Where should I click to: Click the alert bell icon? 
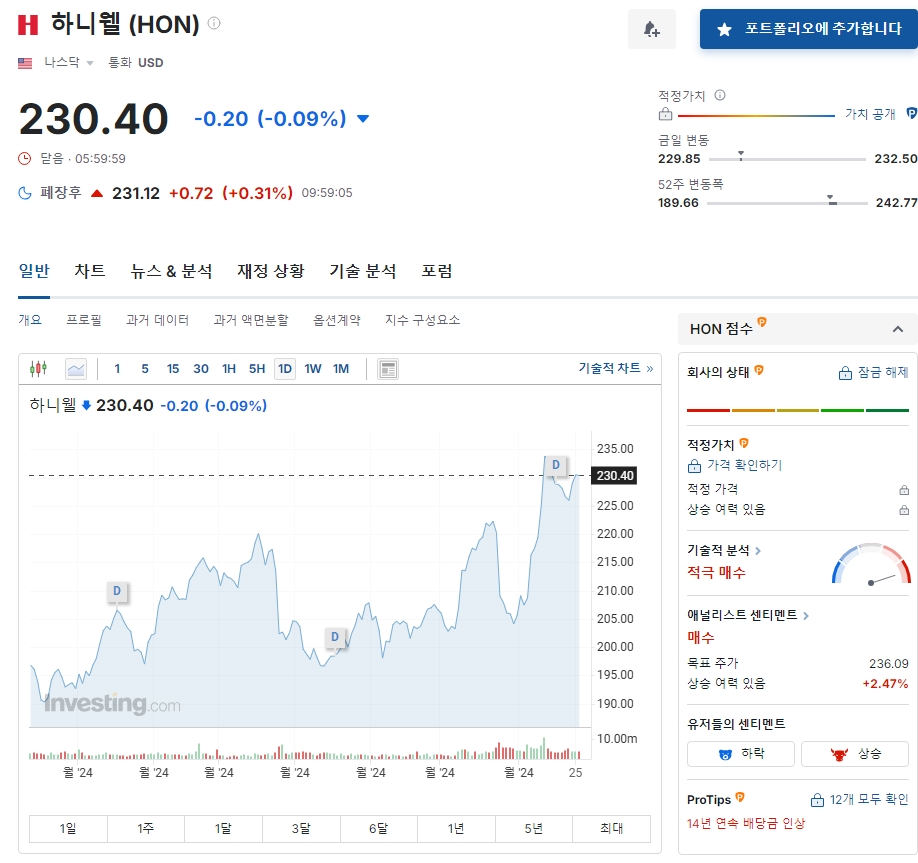click(x=652, y=29)
